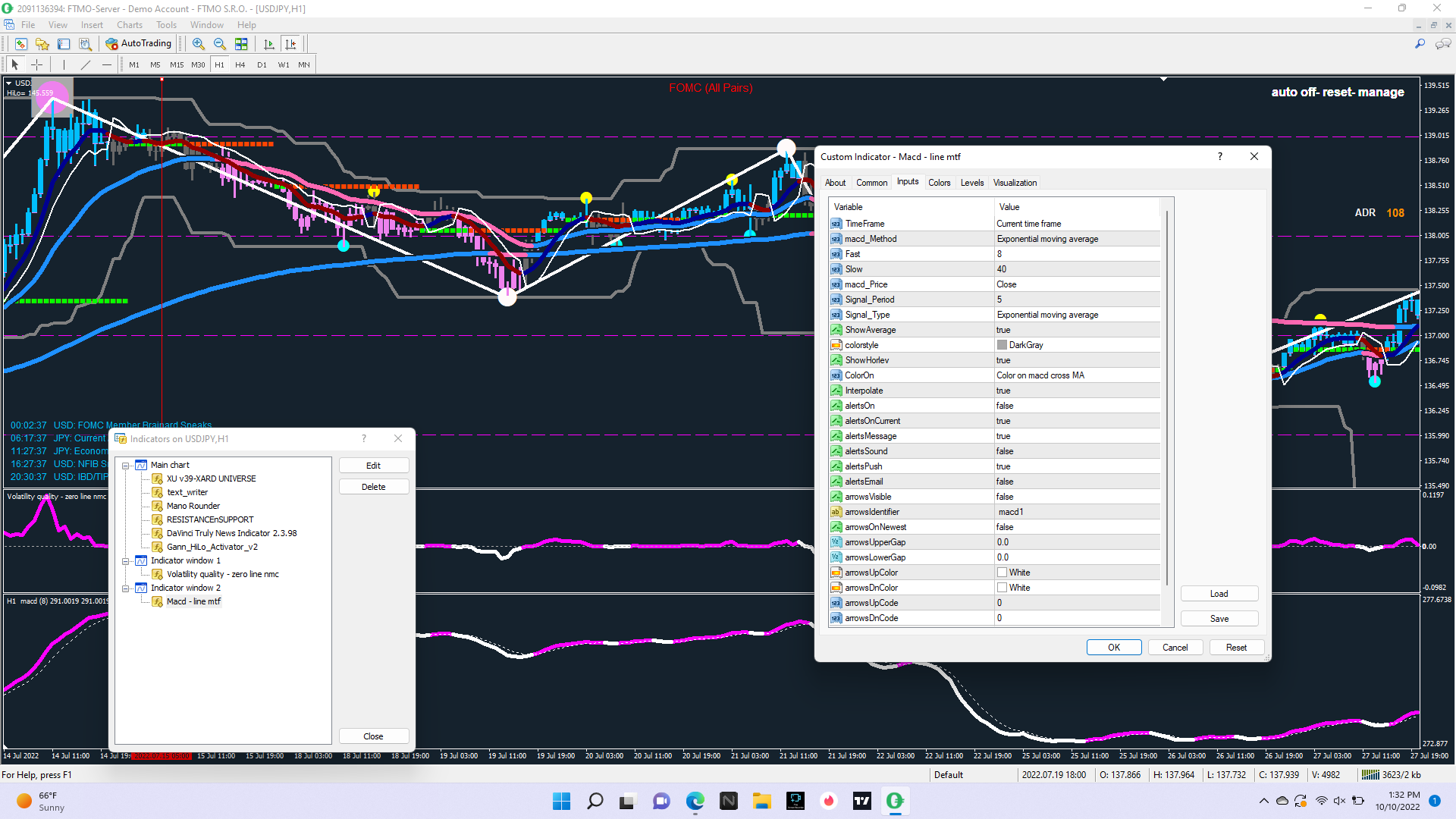Toggle the AutoTrading button
Image resolution: width=1456 pixels, height=819 pixels.
tap(139, 44)
